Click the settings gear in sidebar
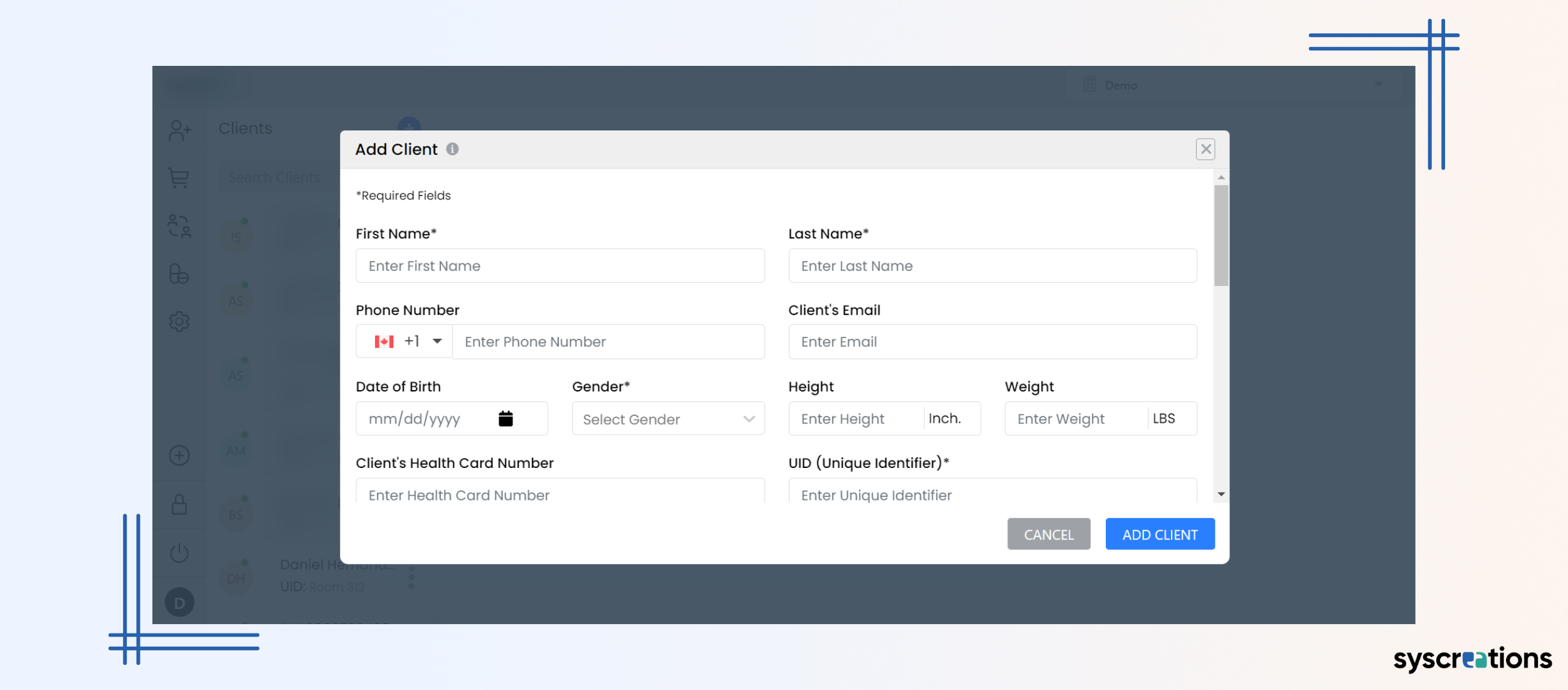 [179, 322]
